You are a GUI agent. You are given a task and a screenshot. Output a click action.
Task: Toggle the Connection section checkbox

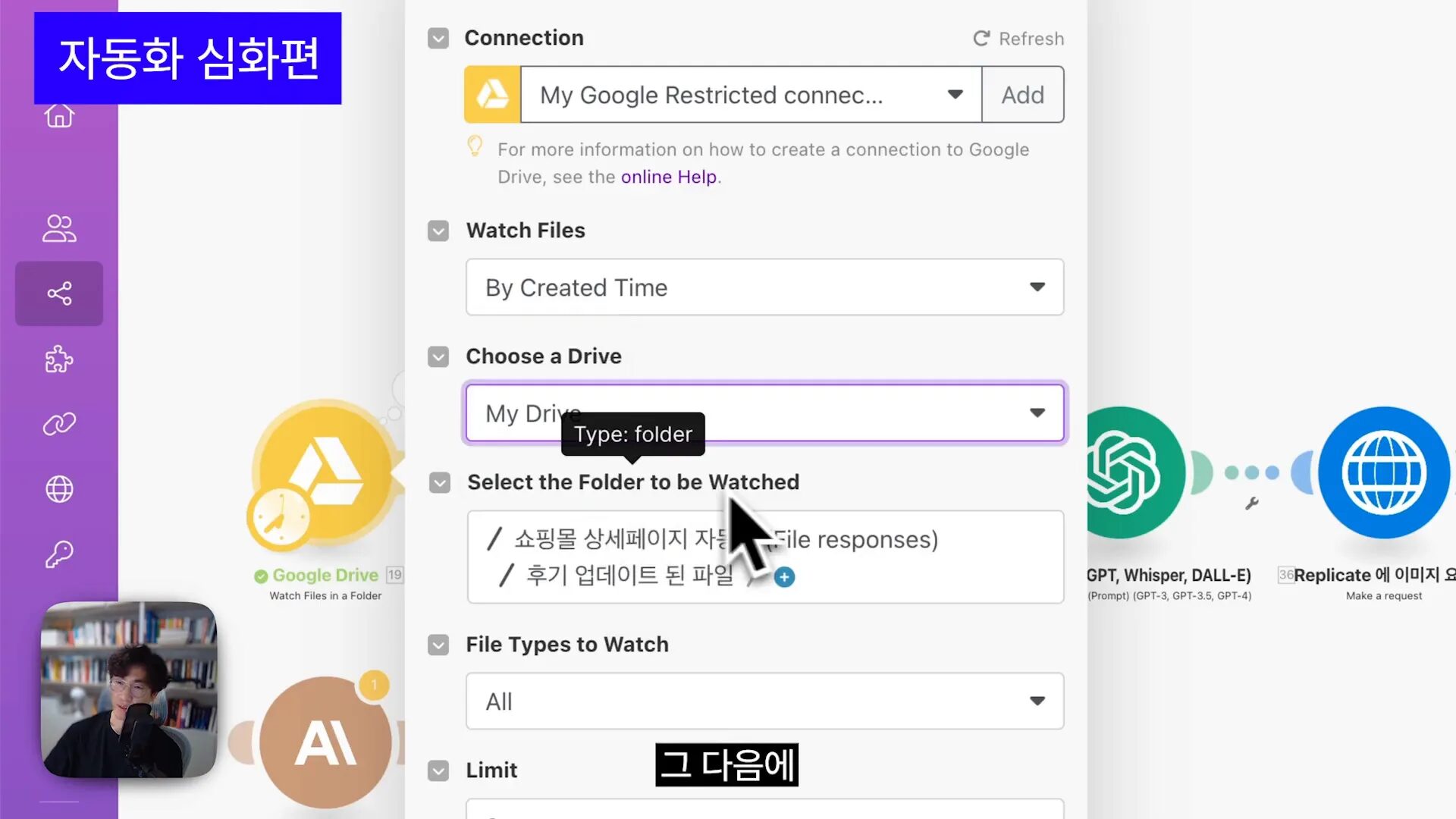tap(439, 38)
